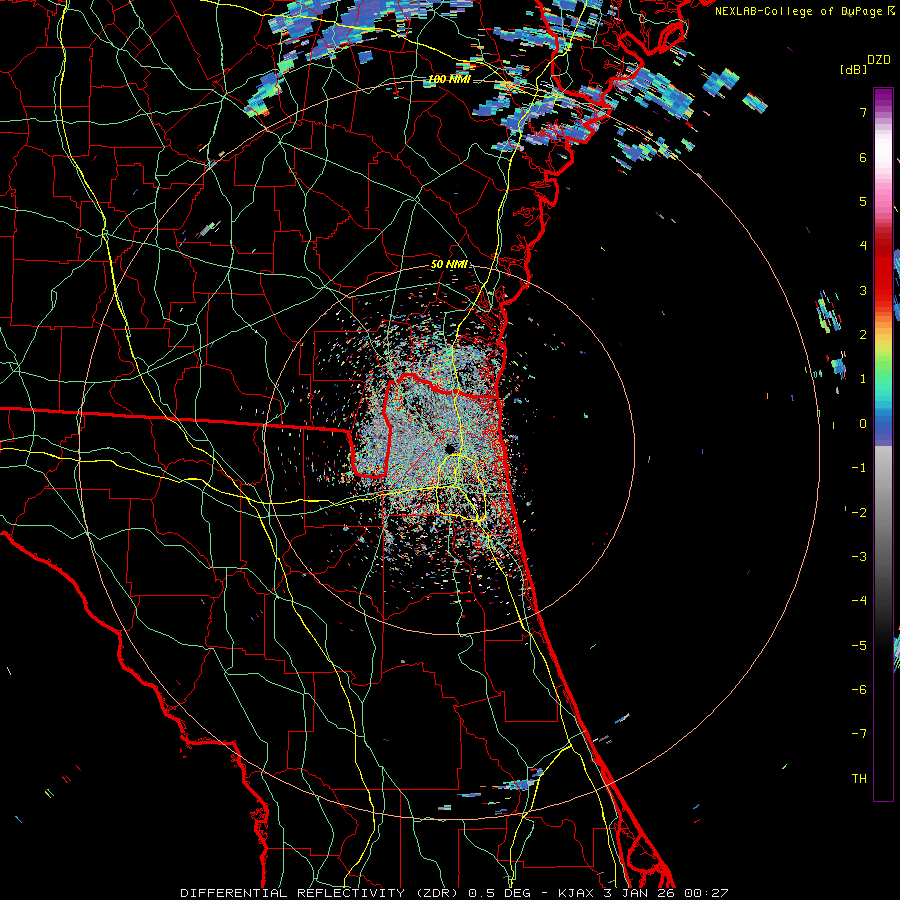Click the KJAX radar site black dot
This screenshot has height=900, width=900.
[x=450, y=448]
